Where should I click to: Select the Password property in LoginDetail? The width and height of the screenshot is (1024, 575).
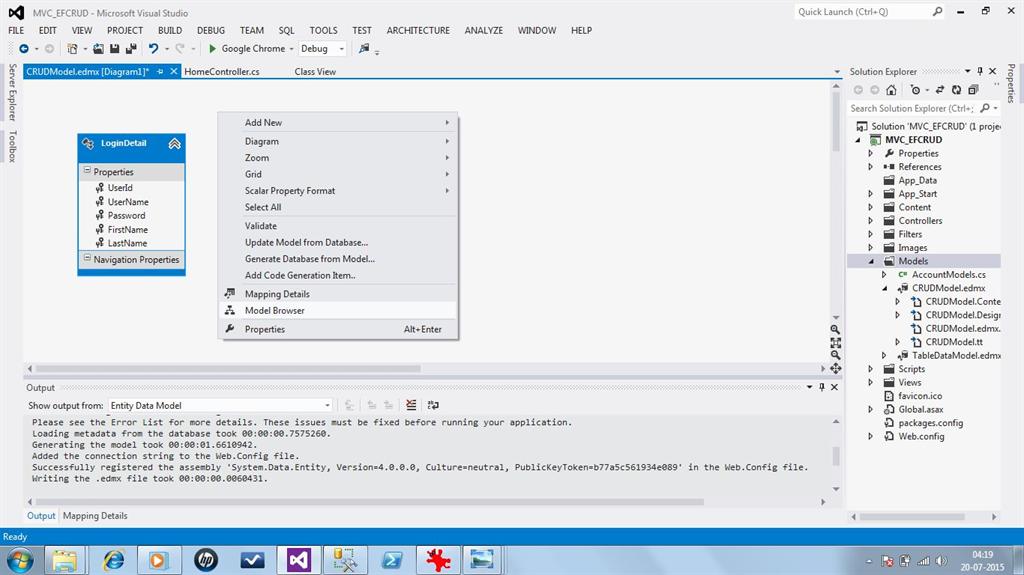point(127,216)
